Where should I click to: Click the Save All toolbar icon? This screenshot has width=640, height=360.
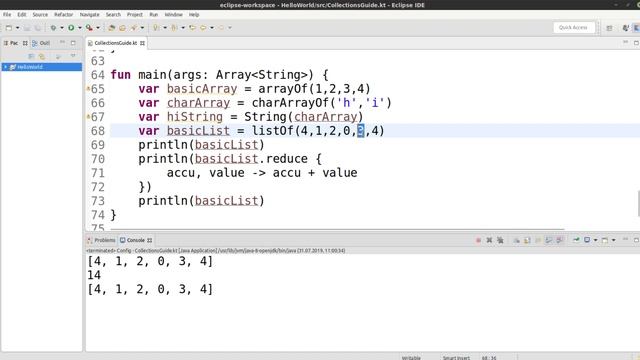click(38, 28)
